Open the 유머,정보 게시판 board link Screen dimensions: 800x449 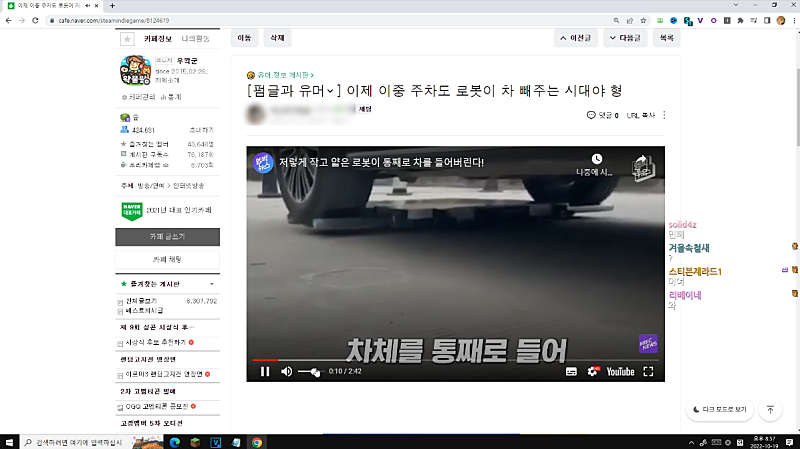click(285, 75)
